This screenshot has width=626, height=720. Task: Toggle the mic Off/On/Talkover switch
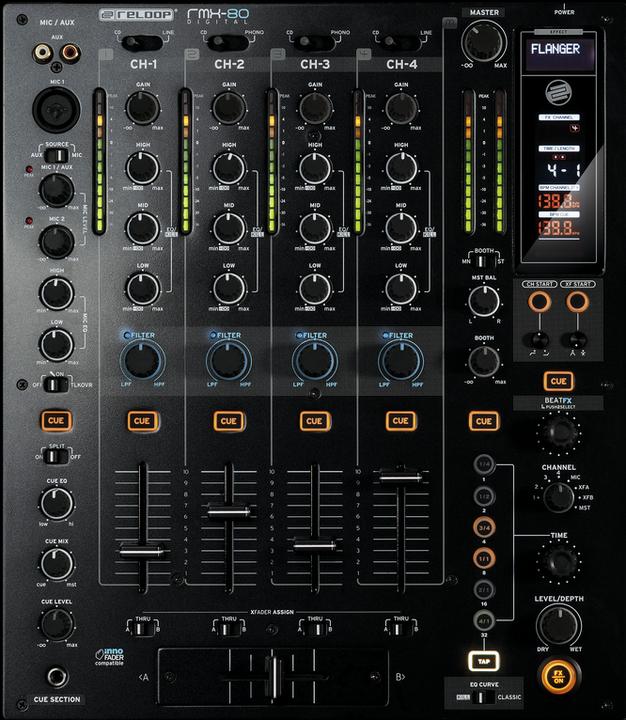pos(56,385)
